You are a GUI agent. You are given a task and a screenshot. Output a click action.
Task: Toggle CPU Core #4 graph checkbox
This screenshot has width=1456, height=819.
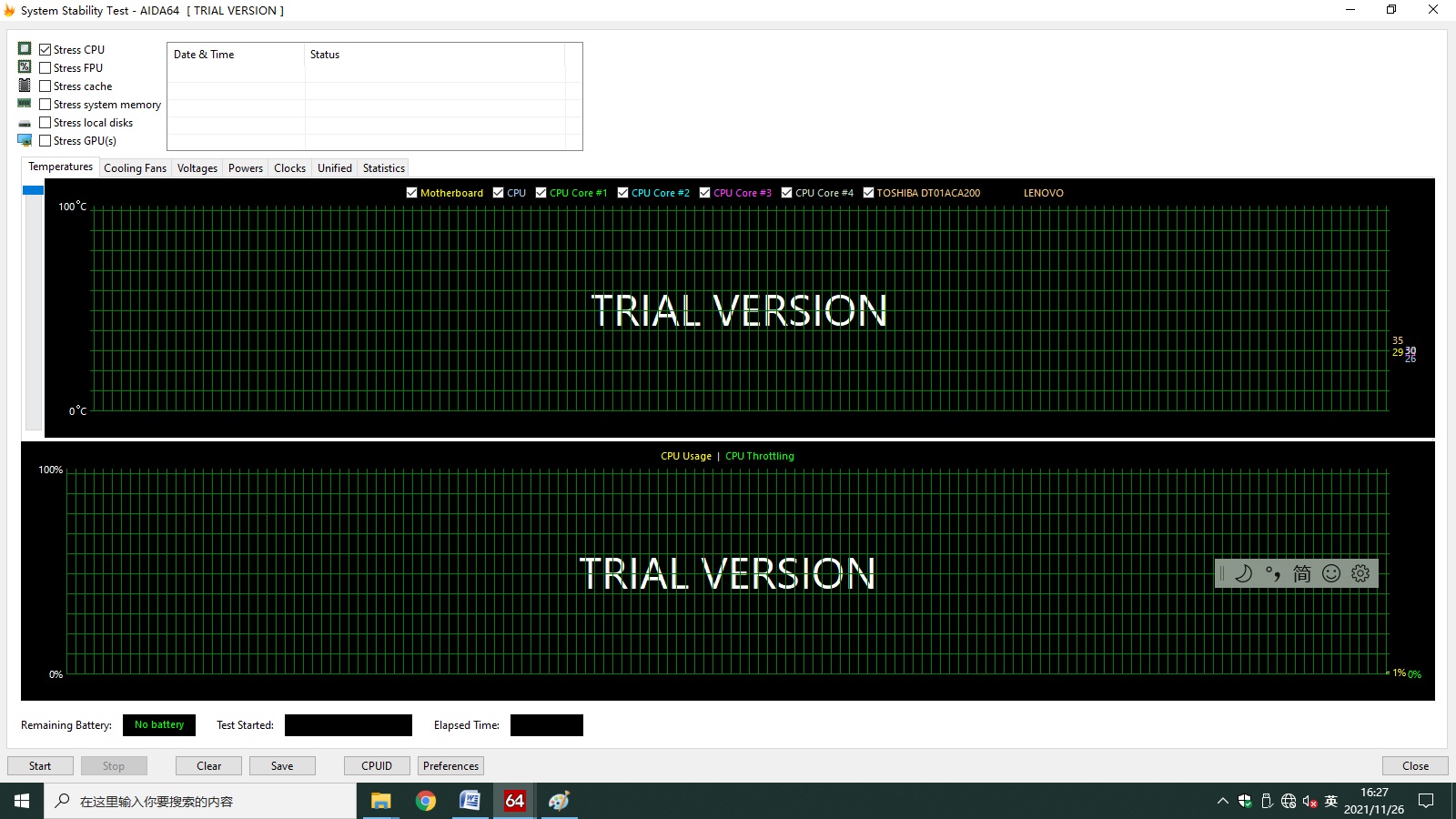click(x=786, y=192)
